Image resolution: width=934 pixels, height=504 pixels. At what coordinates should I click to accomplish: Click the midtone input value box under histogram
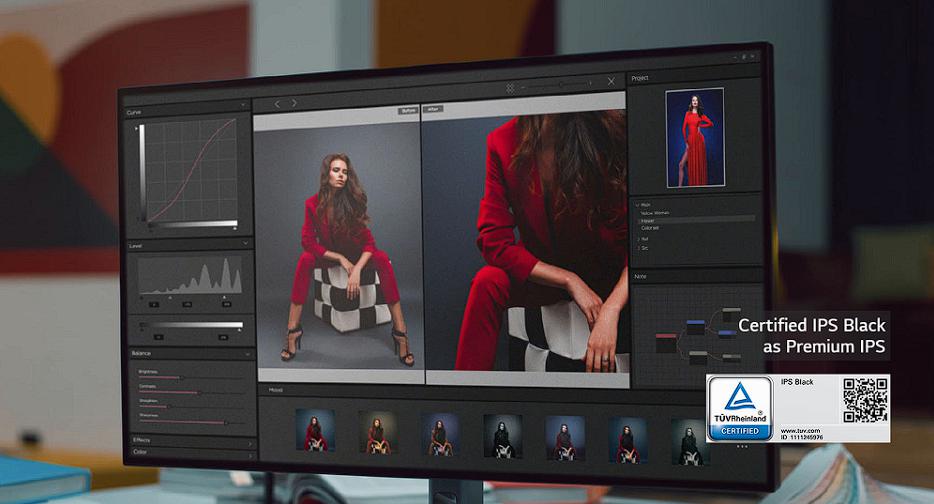(187, 304)
